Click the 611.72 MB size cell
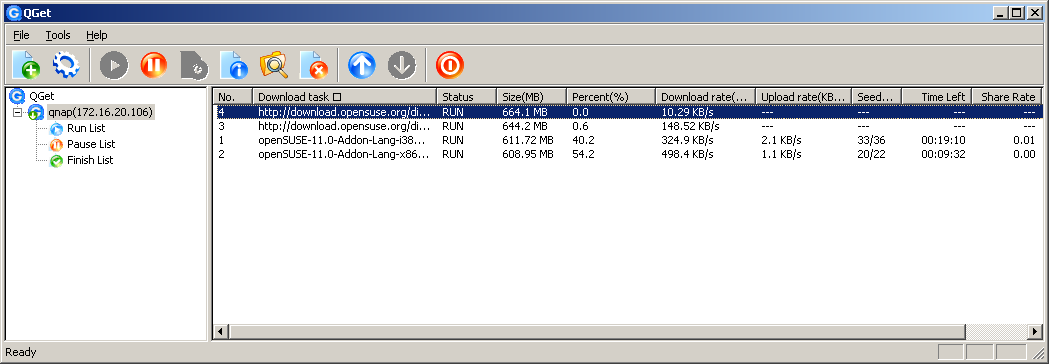Viewport: 1049px width, 364px height. (528, 141)
